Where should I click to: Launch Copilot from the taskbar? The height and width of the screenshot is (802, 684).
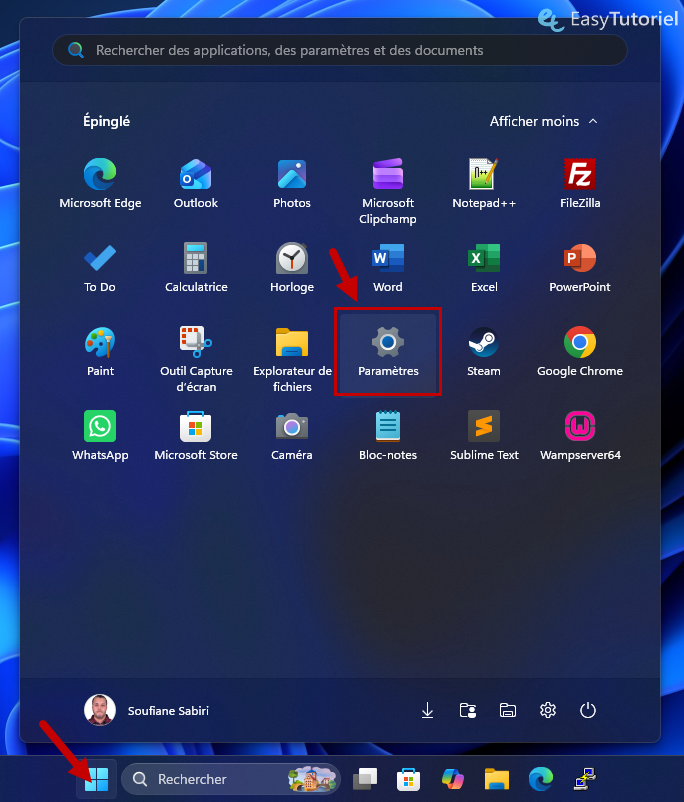pyautogui.click(x=453, y=779)
